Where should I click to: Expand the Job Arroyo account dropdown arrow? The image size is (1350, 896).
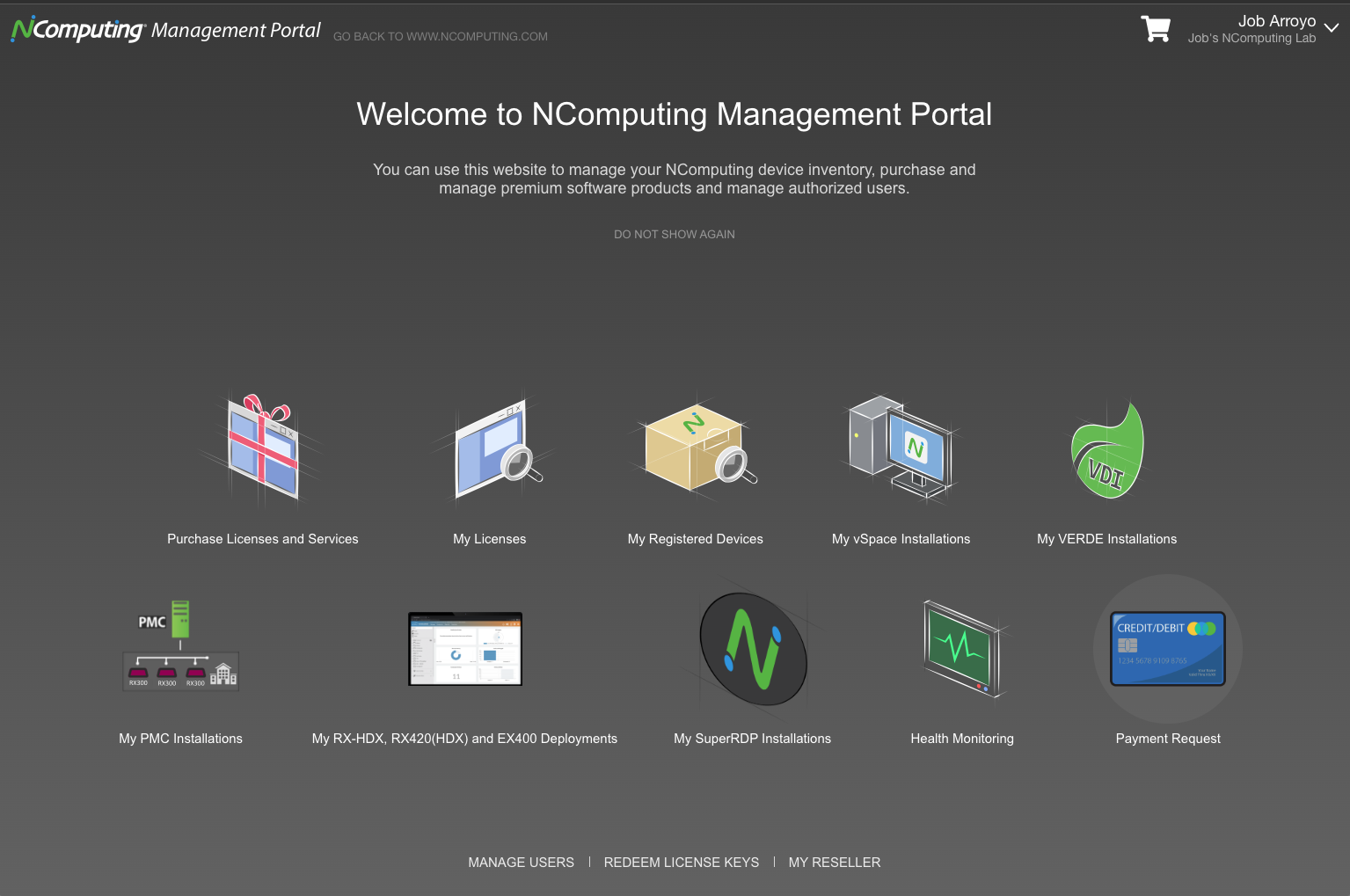[x=1332, y=28]
